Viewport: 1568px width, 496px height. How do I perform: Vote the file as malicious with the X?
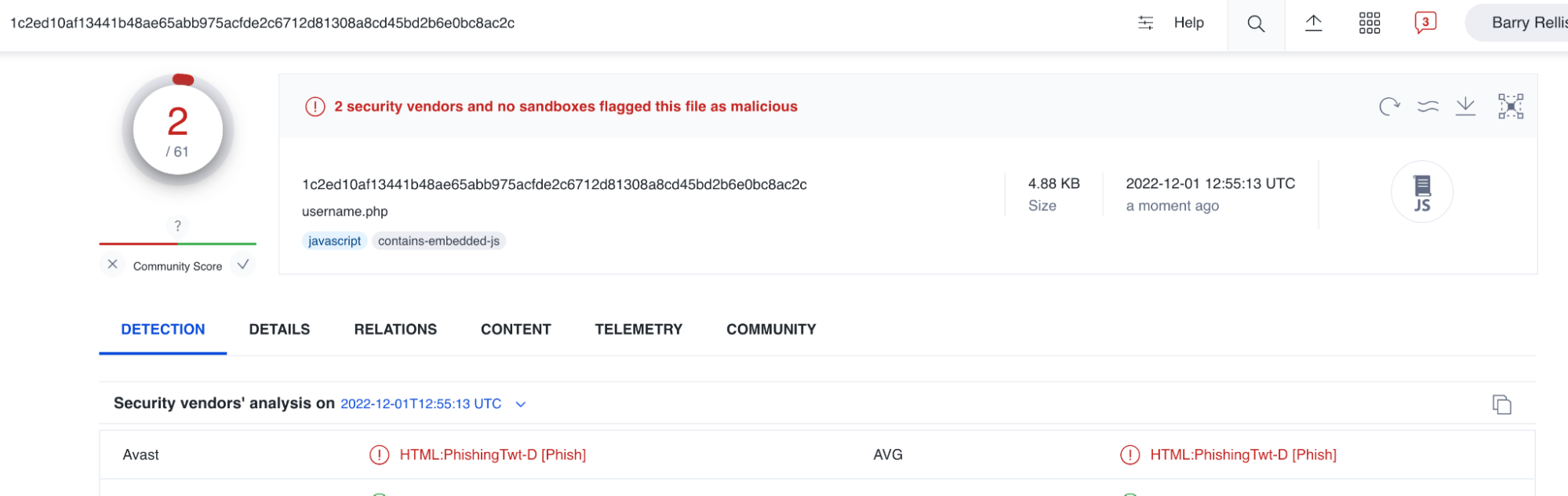[112, 264]
